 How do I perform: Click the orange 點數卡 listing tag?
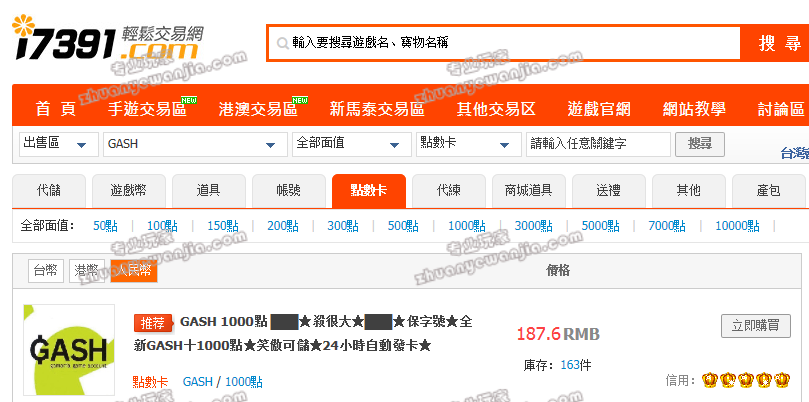pyautogui.click(x=150, y=382)
